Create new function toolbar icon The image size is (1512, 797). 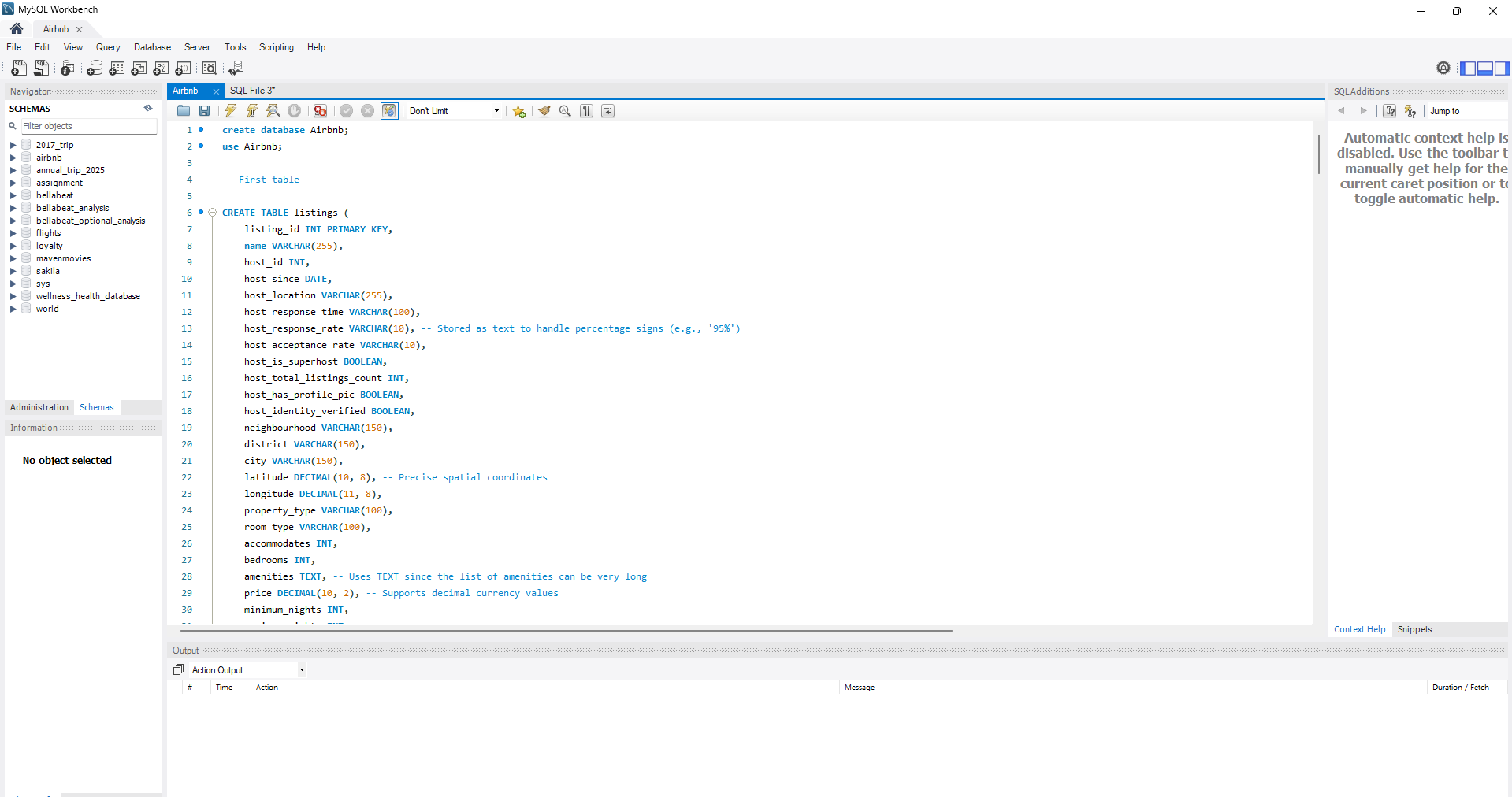(x=183, y=69)
